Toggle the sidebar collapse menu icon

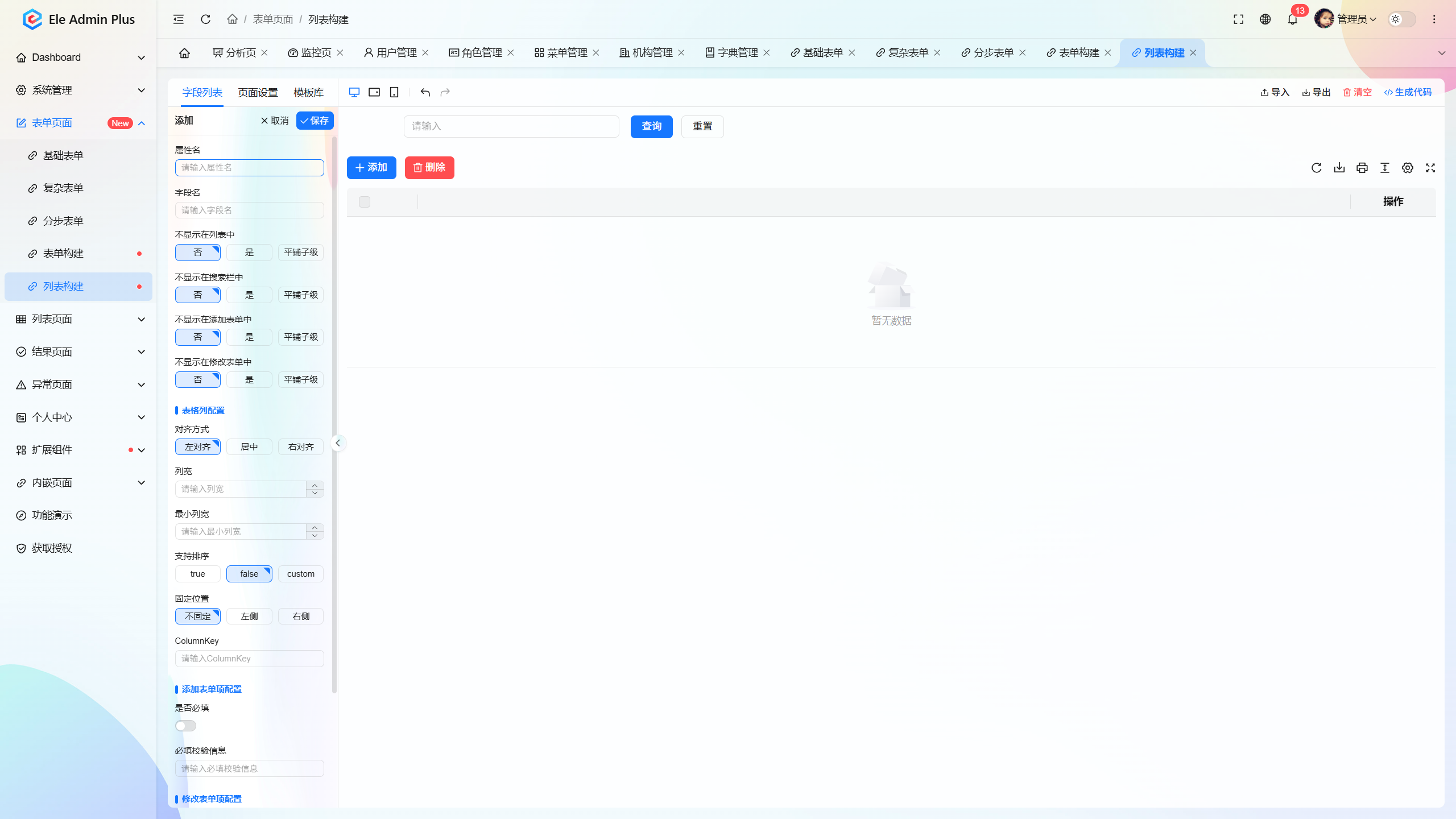click(179, 19)
